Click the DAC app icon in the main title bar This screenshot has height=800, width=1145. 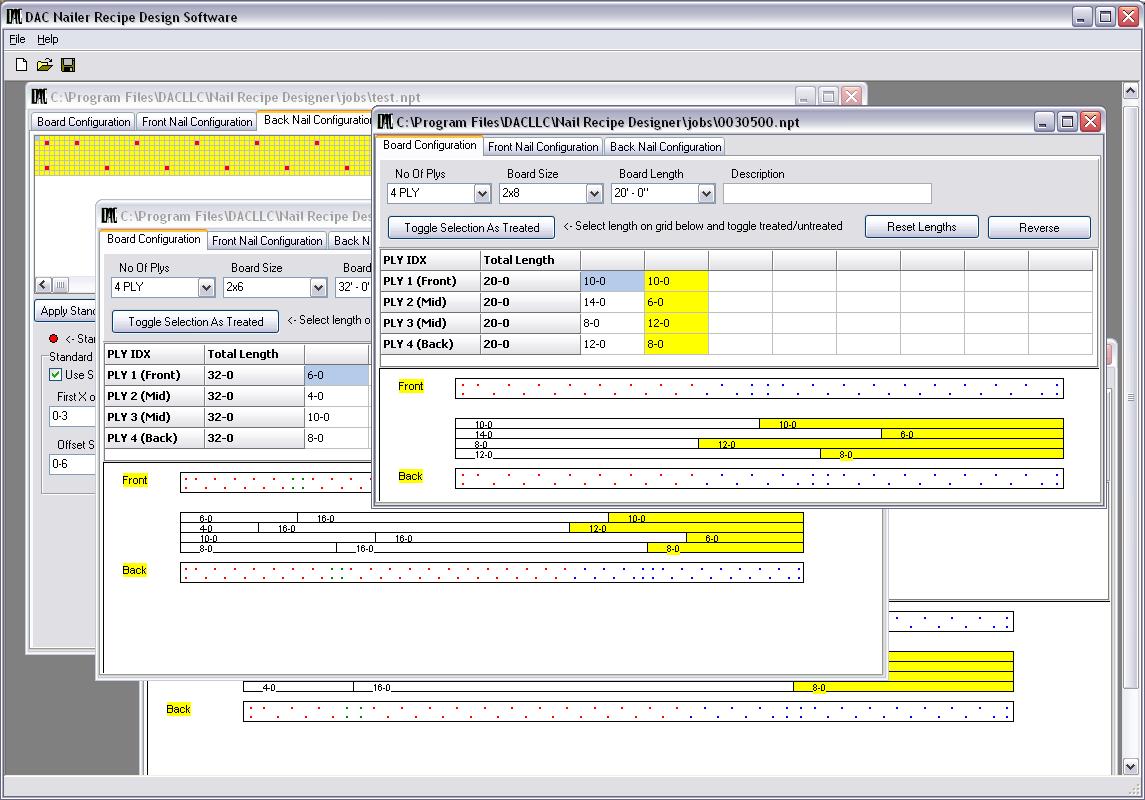[13, 17]
